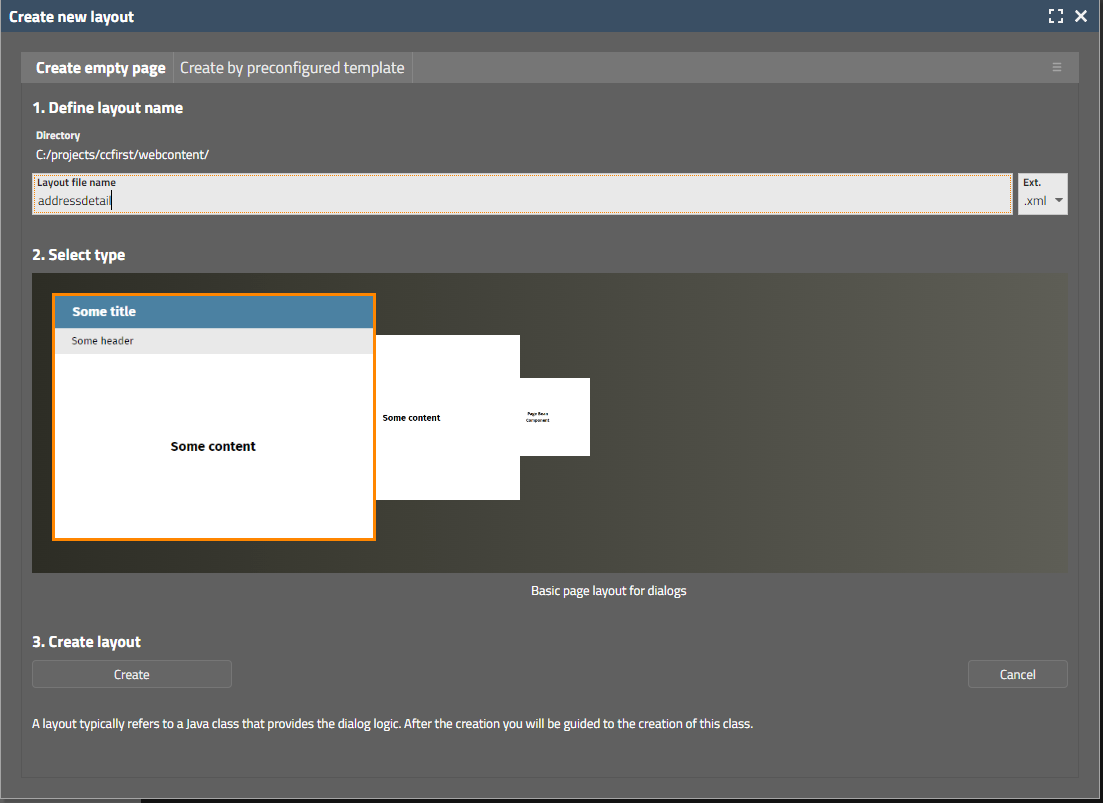1103x803 pixels.
Task: Click the Some header bar in thumbnail
Action: tap(213, 341)
